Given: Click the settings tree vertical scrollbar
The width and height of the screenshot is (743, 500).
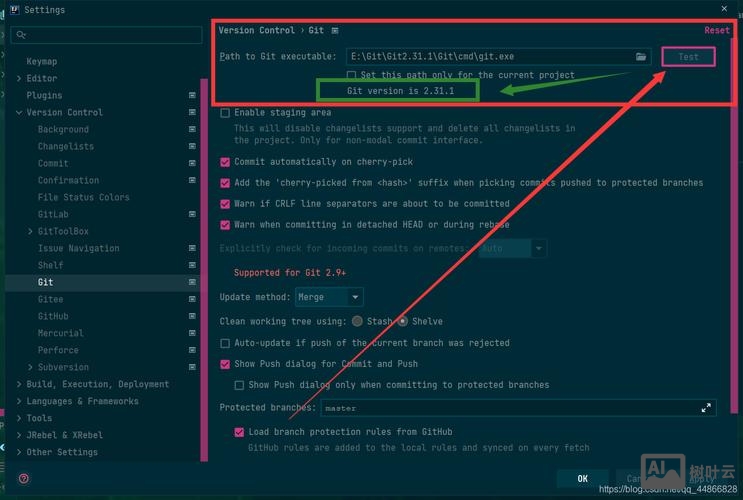Looking at the screenshot, I should pyautogui.click(x=204, y=269).
